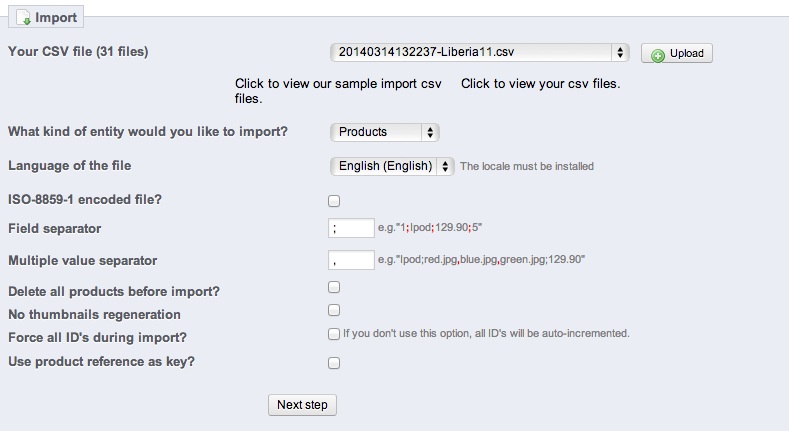Click the 'locale must be installed' hint

coord(527,167)
